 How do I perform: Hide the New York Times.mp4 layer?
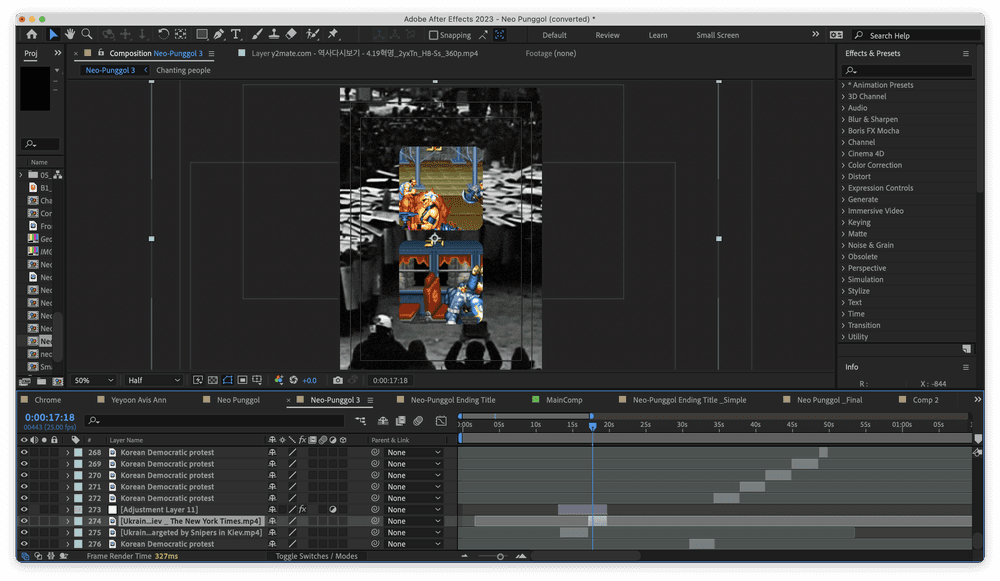tap(24, 521)
